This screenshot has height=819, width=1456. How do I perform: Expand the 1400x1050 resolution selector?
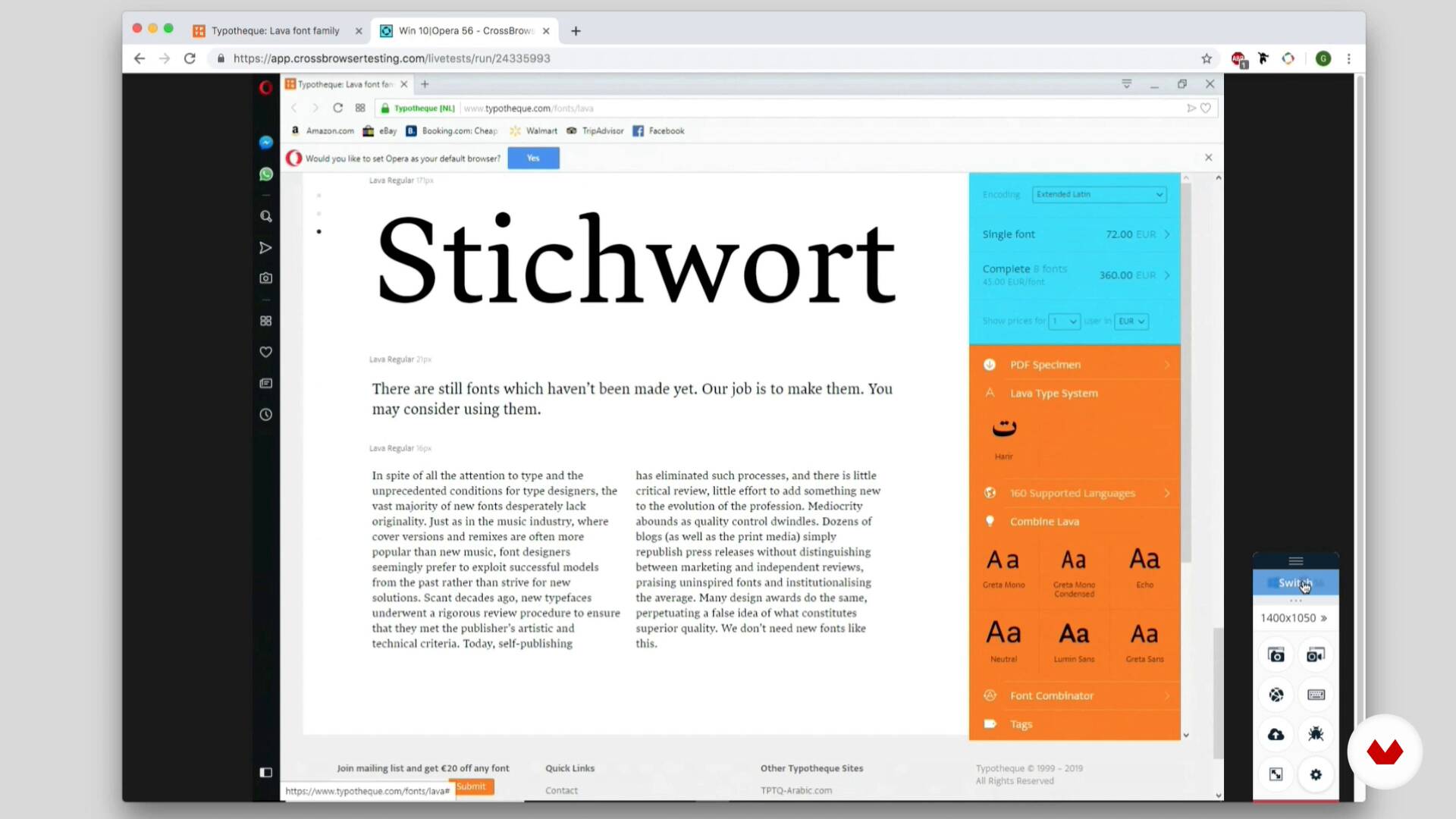[1294, 618]
